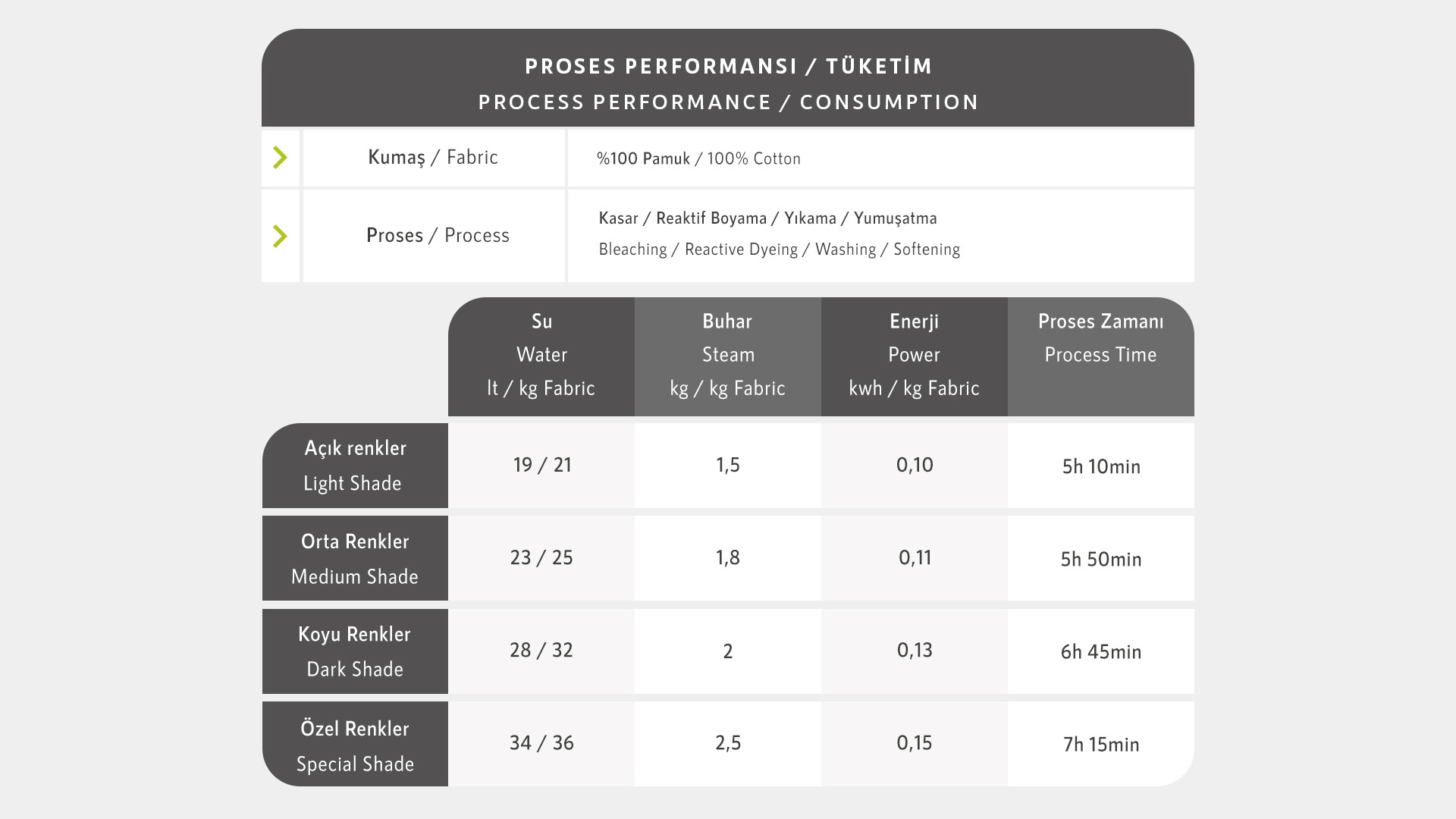The height and width of the screenshot is (819, 1456).
Task: Click the 34 / 36 water value cell
Action: (541, 743)
